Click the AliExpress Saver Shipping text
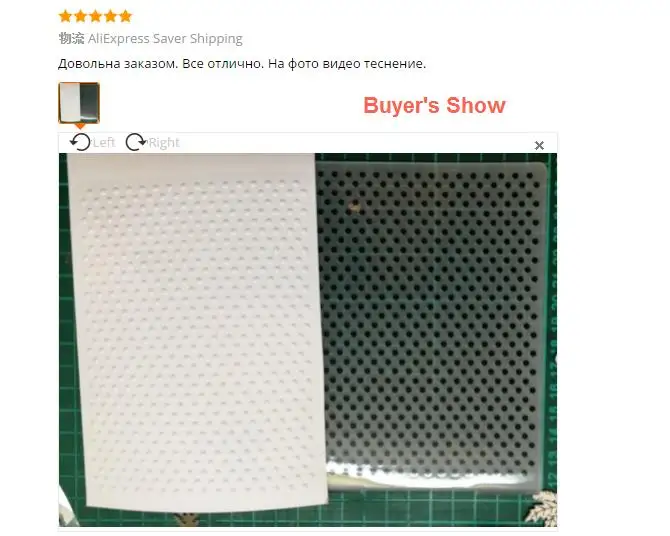 coord(165,38)
